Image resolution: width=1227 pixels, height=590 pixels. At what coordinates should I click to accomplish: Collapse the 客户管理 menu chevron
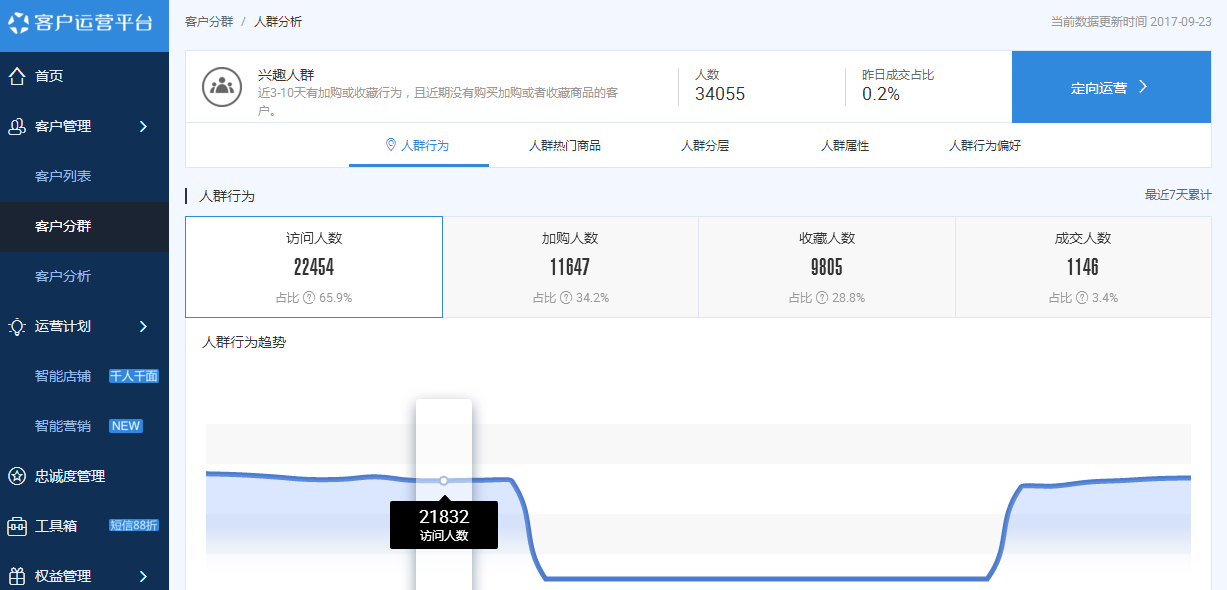[x=143, y=126]
